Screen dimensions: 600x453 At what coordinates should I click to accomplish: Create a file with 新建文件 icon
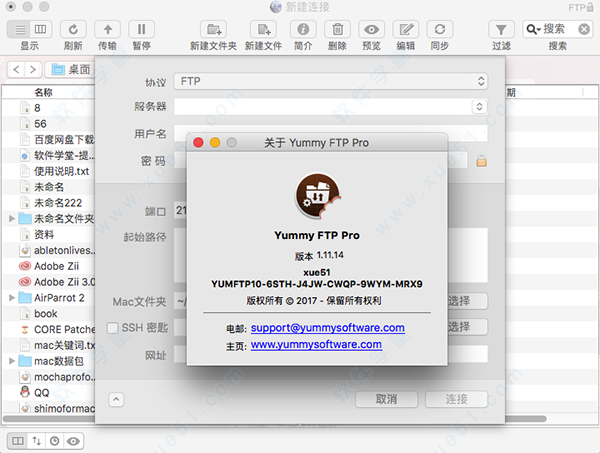263,29
